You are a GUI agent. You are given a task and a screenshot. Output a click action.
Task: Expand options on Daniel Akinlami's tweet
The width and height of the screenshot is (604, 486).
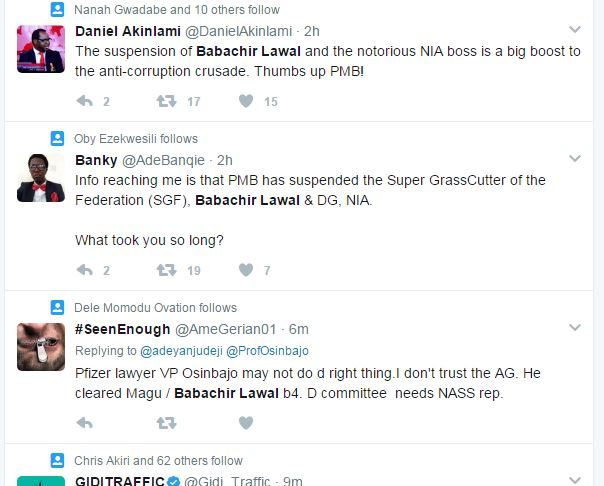(575, 30)
